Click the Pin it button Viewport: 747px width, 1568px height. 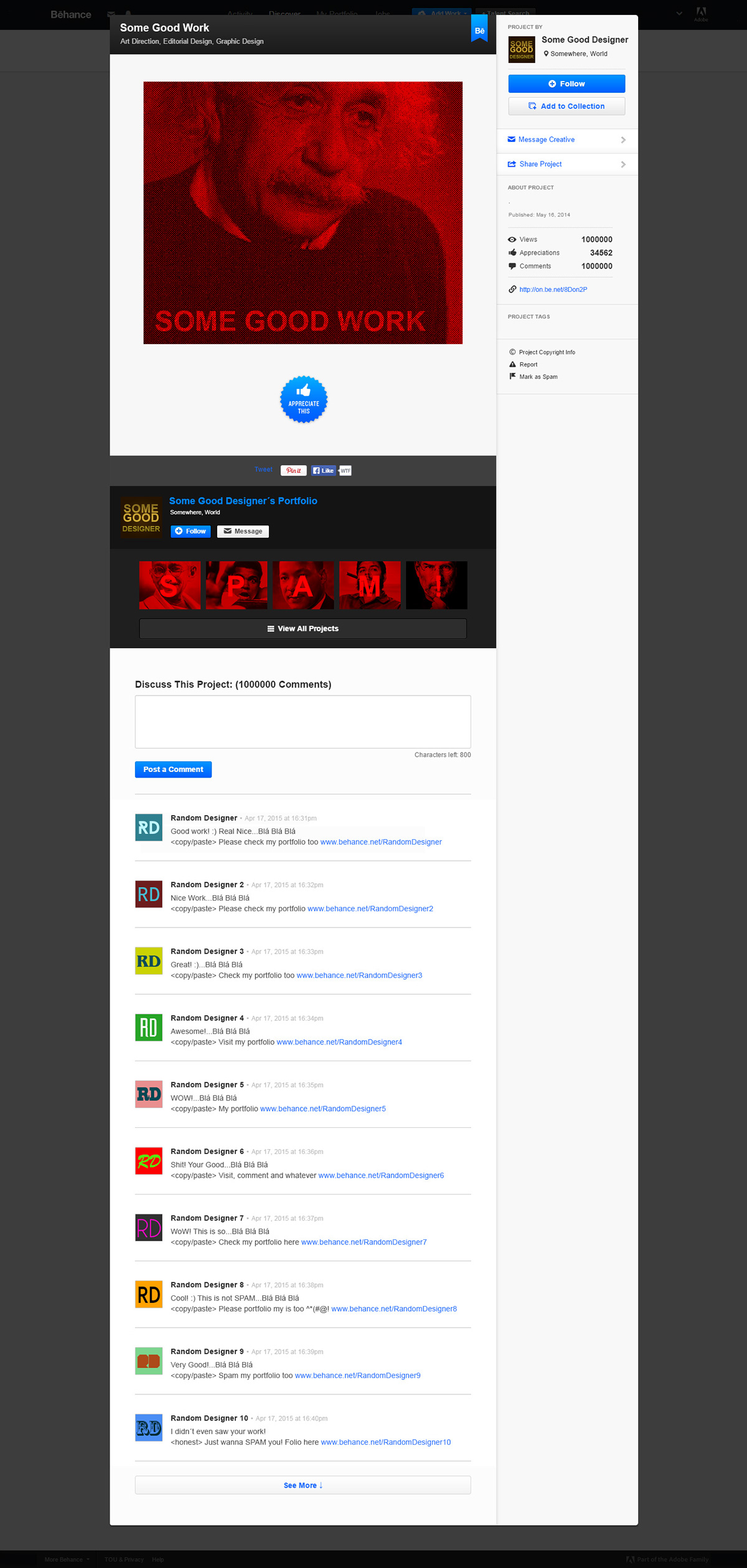pos(293,471)
